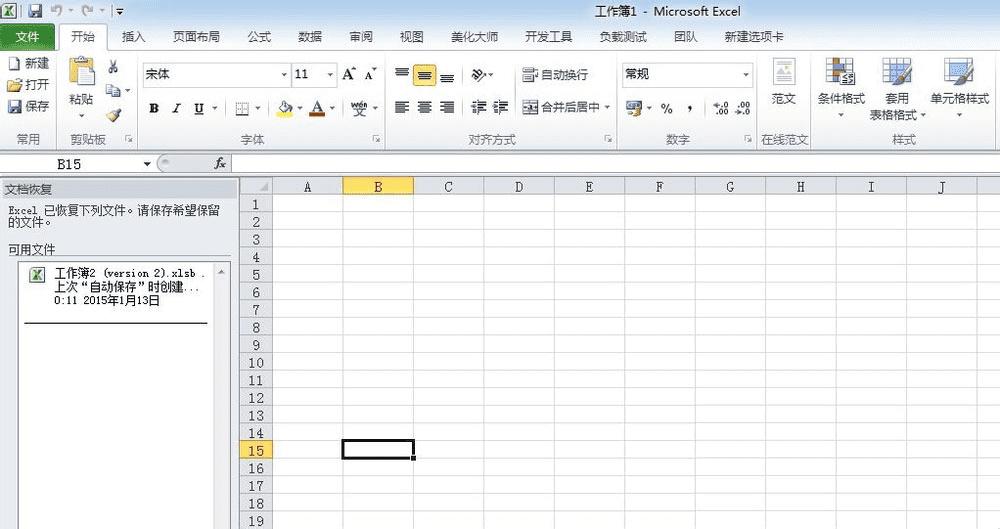Click the Copy icon in clipboard group
Viewport: 1000px width, 529px height.
(113, 91)
